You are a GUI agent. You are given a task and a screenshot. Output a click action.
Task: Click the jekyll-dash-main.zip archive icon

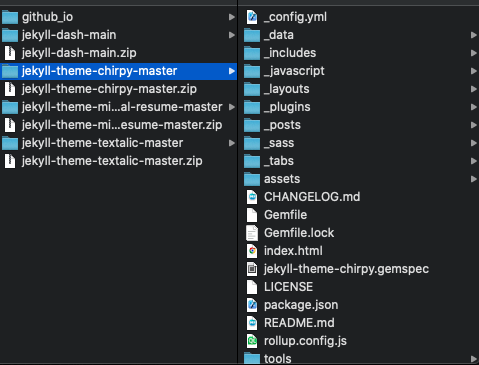(10, 53)
